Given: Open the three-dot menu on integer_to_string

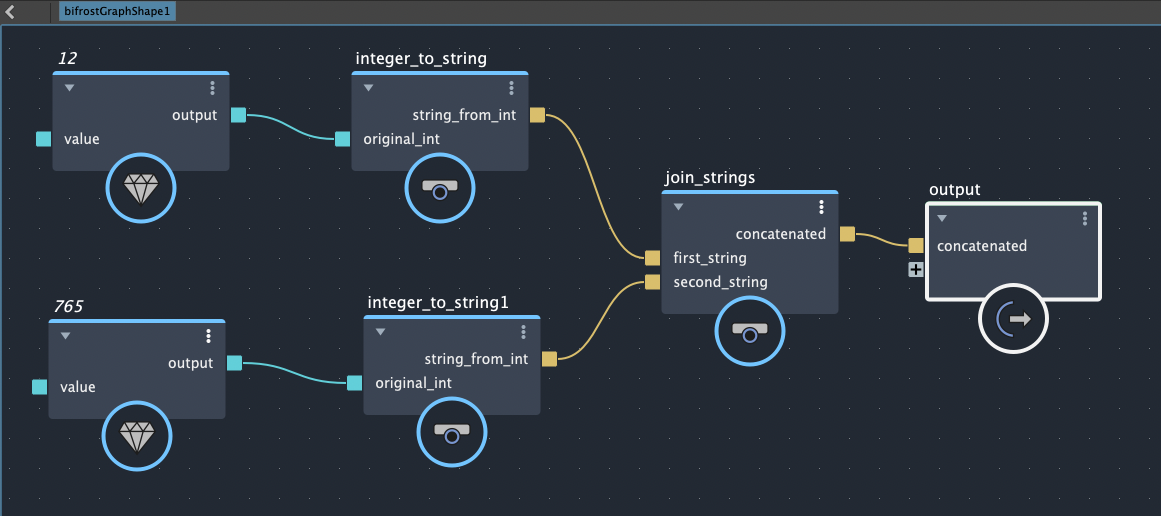Looking at the screenshot, I should 512,89.
